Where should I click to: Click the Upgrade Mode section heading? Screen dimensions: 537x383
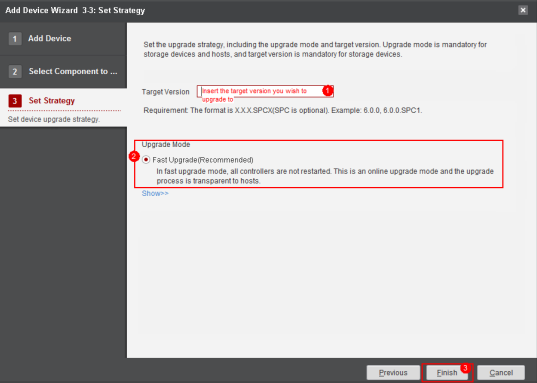[x=166, y=145]
